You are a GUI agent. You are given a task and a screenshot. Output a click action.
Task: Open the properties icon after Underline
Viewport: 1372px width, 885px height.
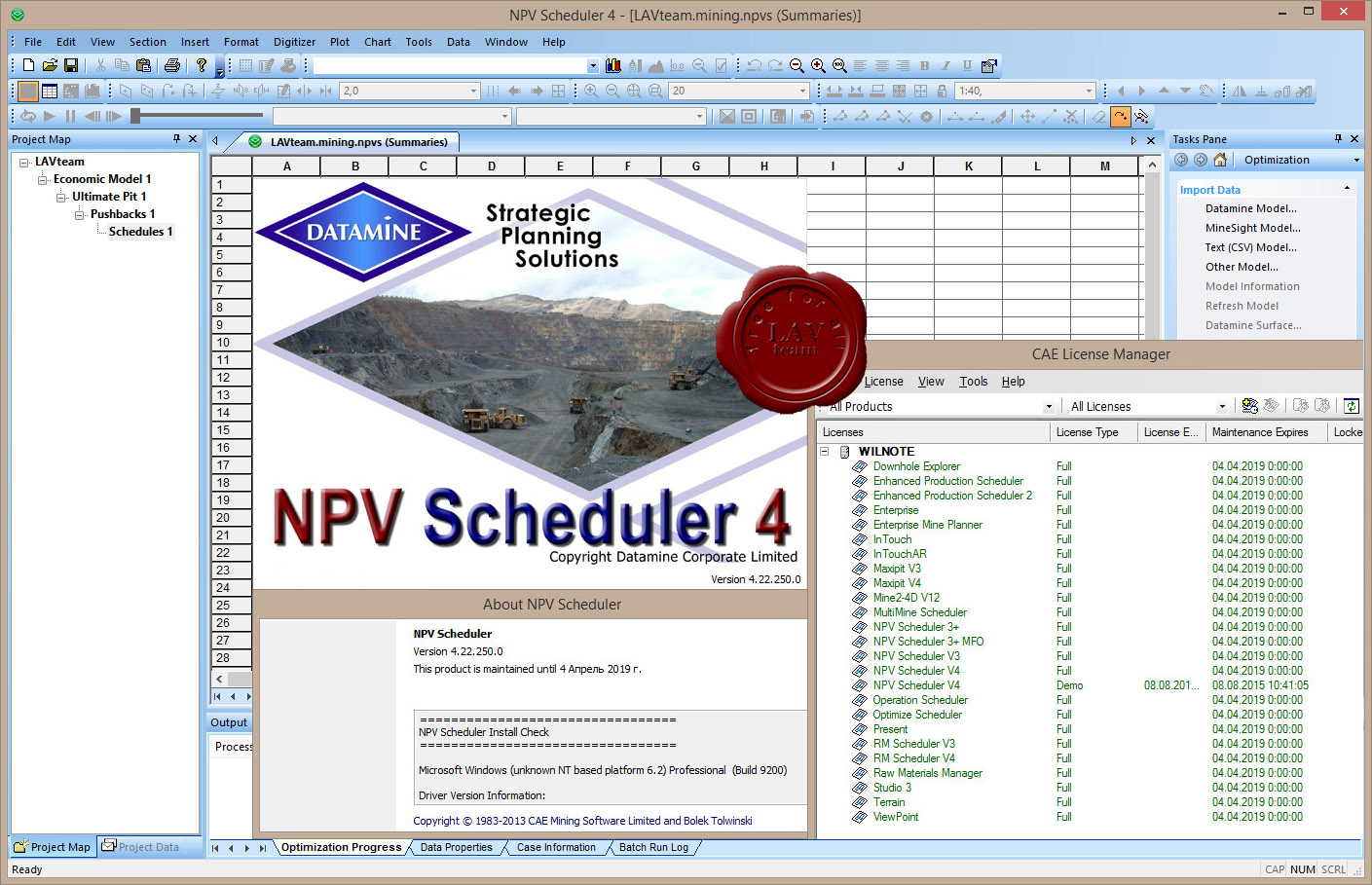(989, 65)
